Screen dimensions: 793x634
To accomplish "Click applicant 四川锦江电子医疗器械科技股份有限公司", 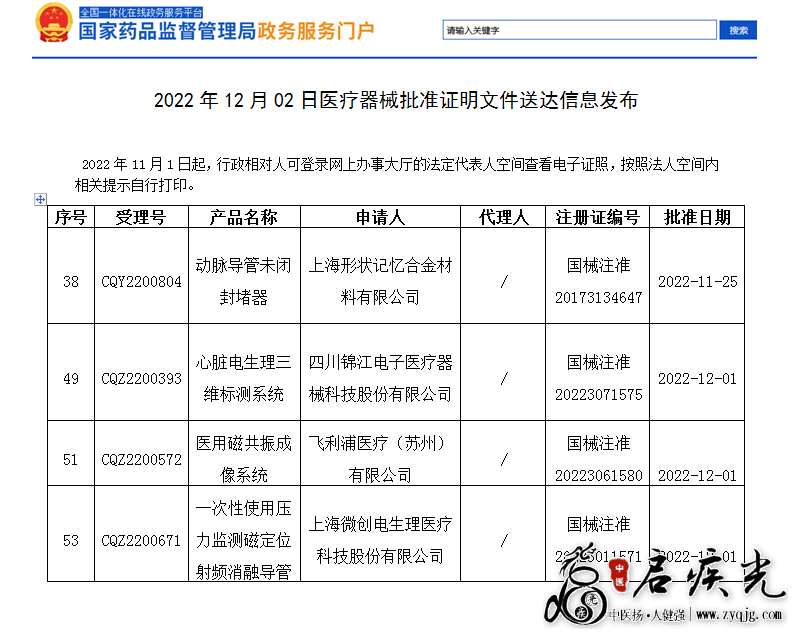I will coord(380,378).
